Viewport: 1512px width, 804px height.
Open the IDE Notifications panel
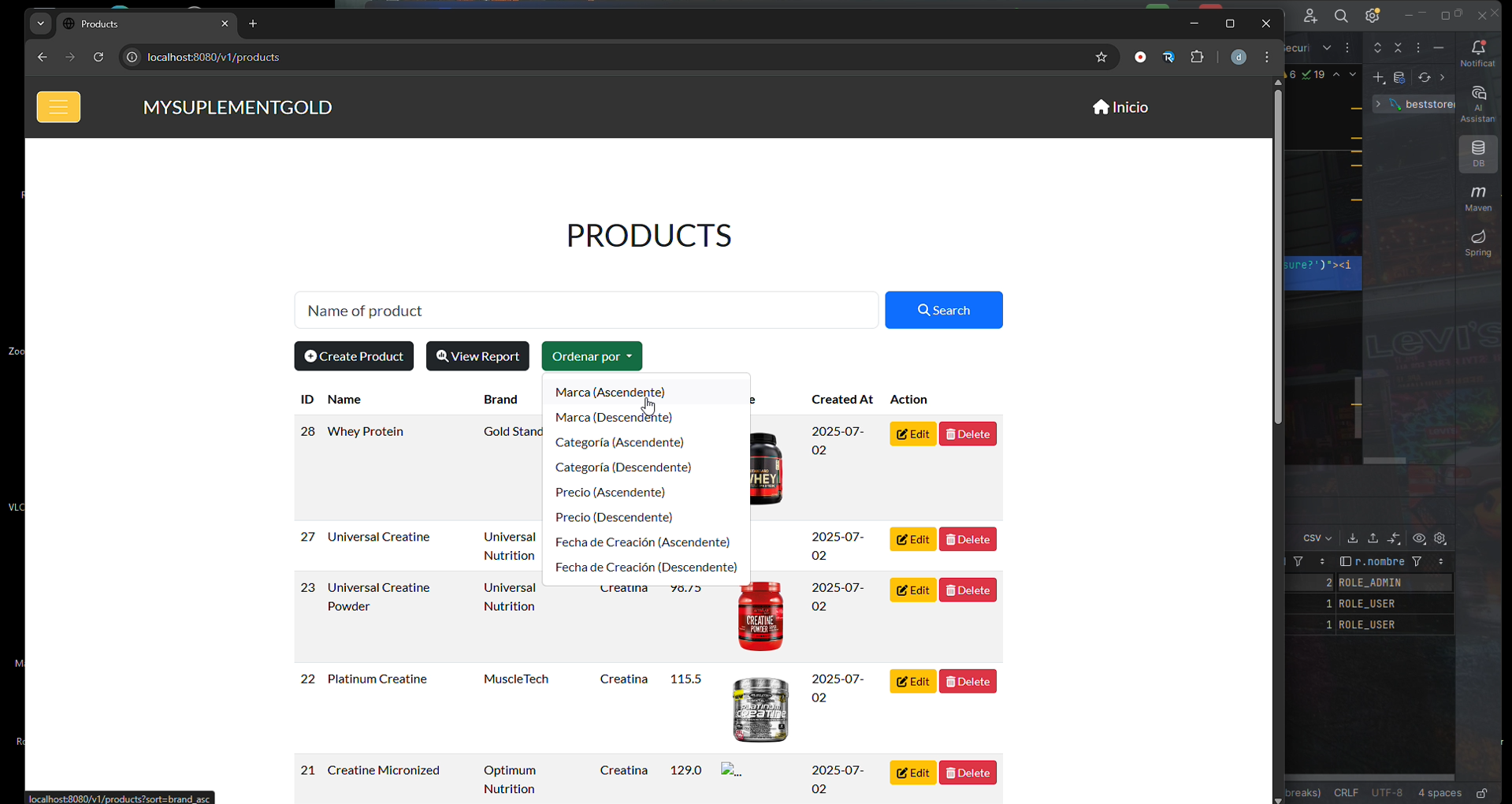(1478, 54)
